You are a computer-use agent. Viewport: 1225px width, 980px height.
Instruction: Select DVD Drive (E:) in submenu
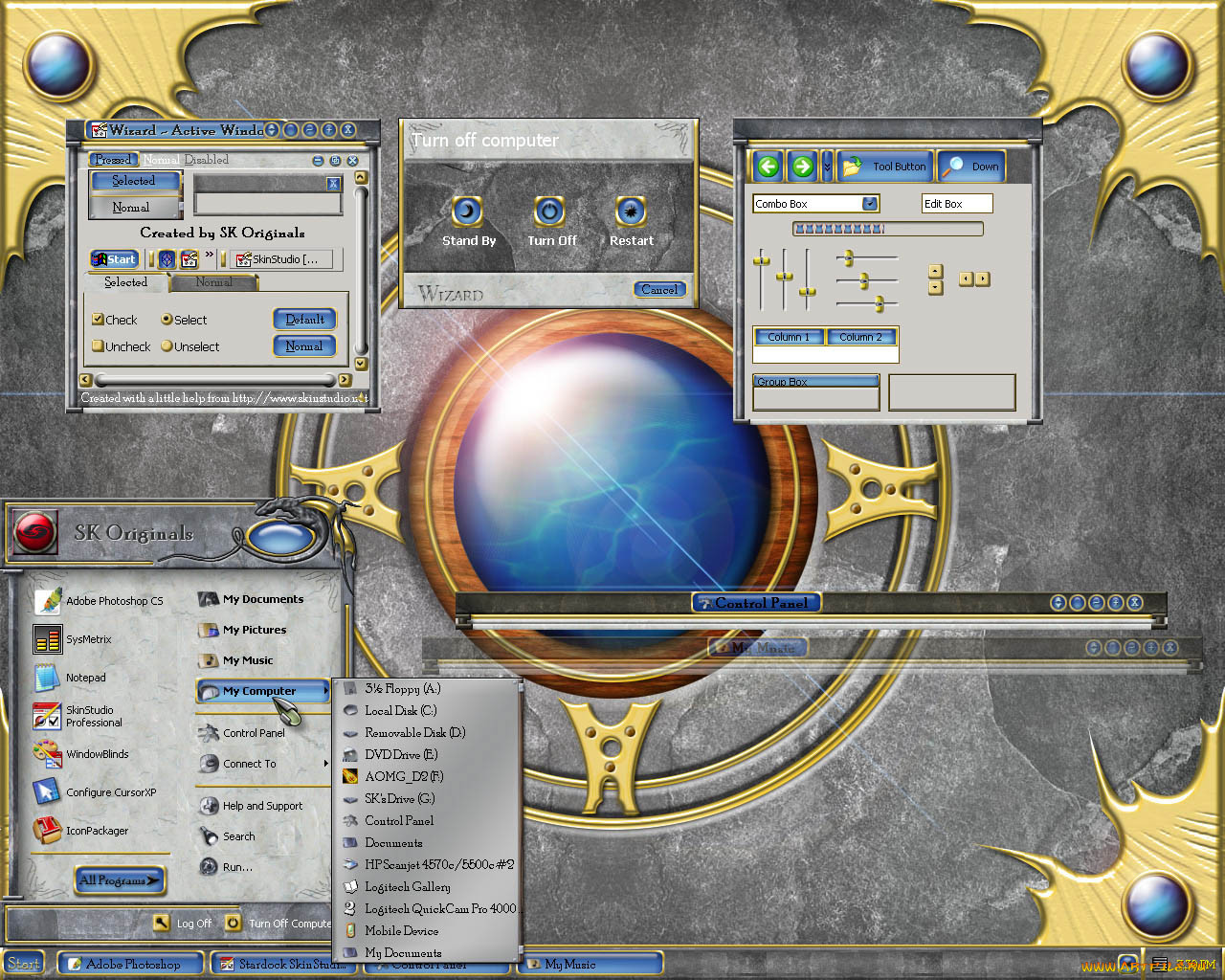400,754
